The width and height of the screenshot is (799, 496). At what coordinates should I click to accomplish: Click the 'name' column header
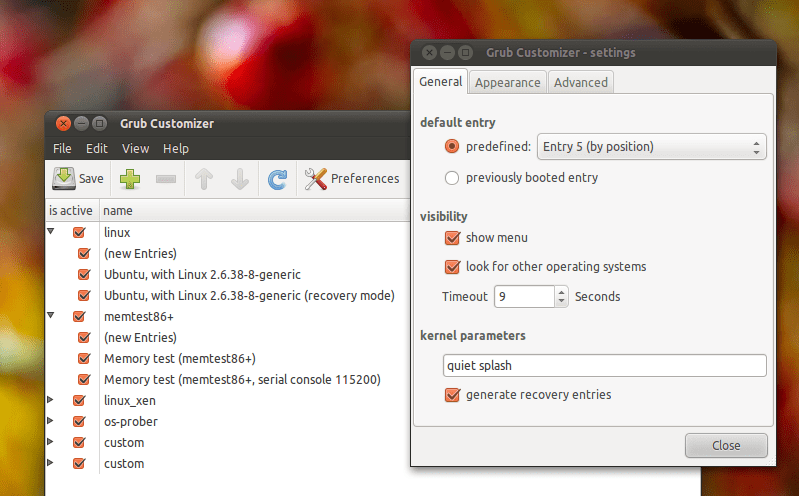(255, 211)
